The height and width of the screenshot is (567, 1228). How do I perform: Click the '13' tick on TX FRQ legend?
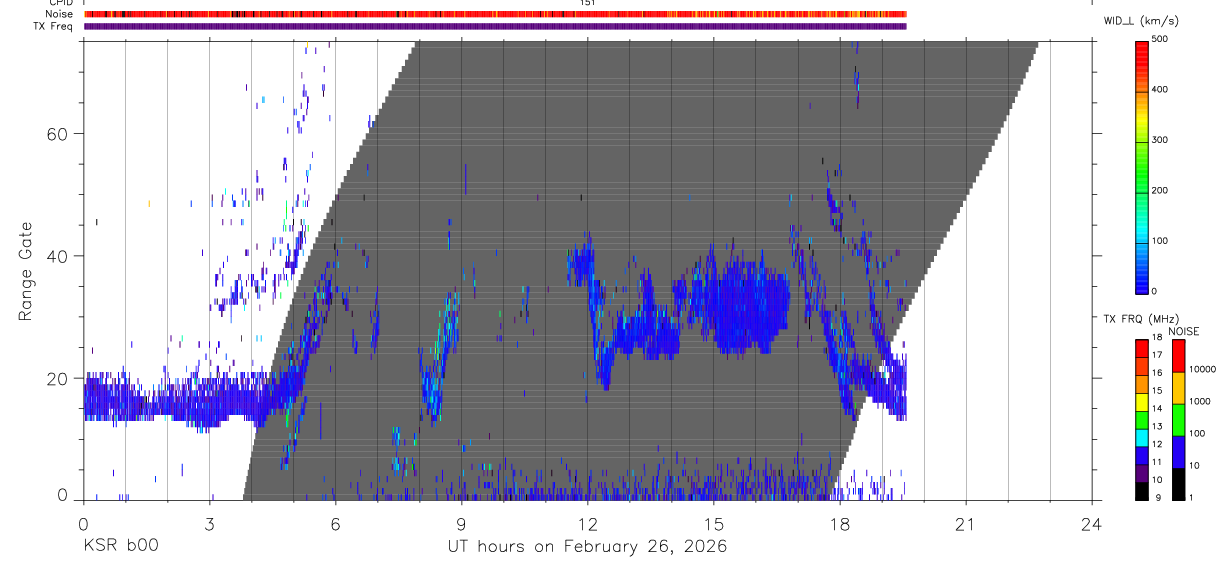[1157, 426]
